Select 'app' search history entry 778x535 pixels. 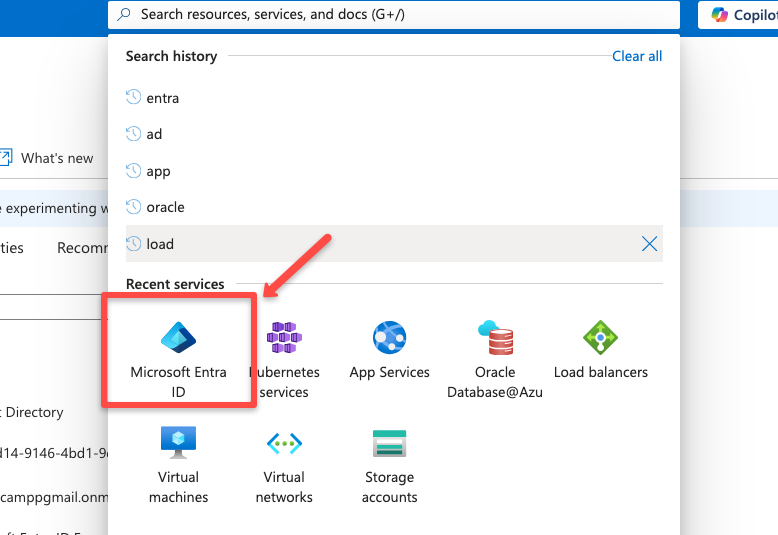coord(394,171)
